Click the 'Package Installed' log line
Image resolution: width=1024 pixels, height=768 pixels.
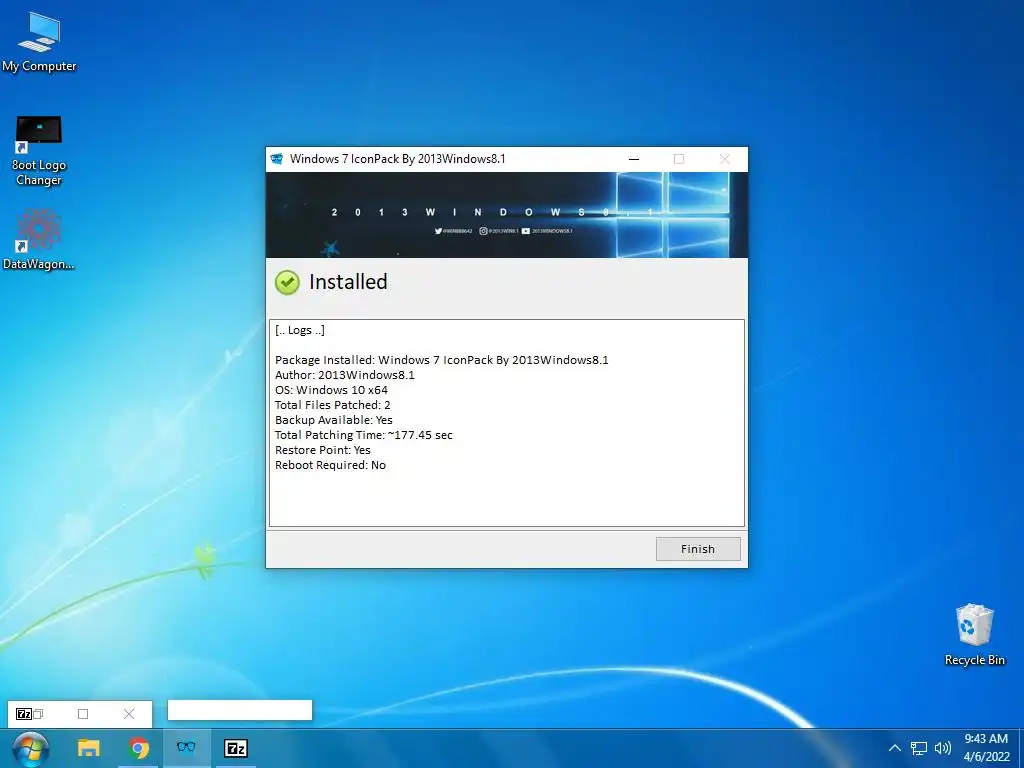(x=441, y=360)
